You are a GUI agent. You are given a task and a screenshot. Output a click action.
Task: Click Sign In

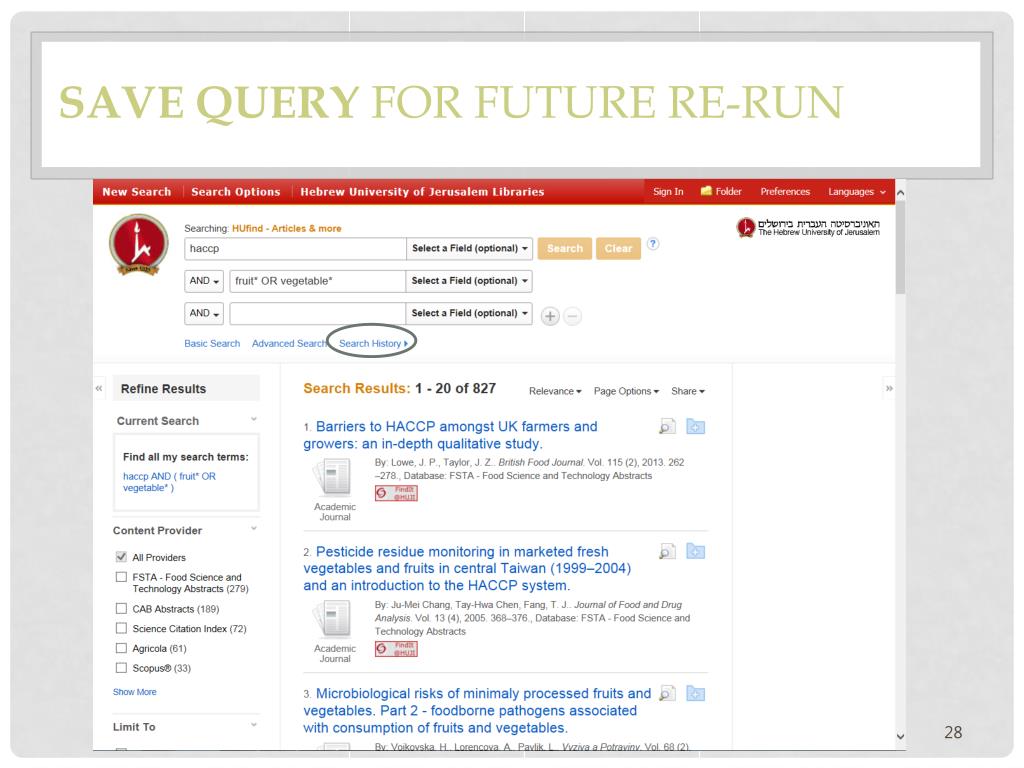point(668,191)
